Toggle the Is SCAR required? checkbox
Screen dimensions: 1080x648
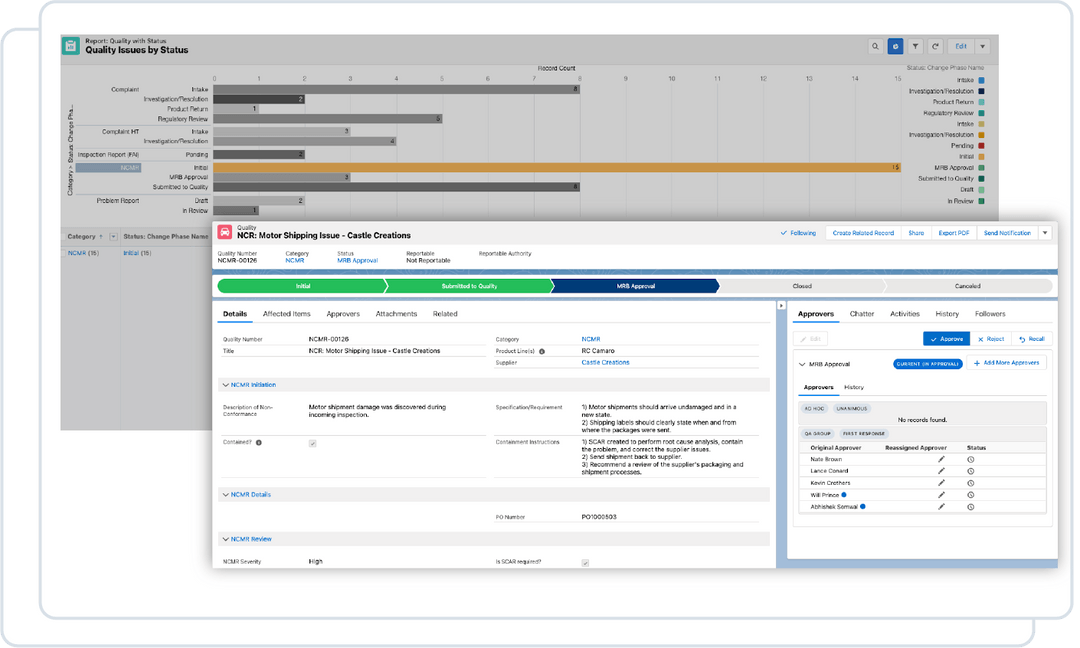click(x=584, y=562)
